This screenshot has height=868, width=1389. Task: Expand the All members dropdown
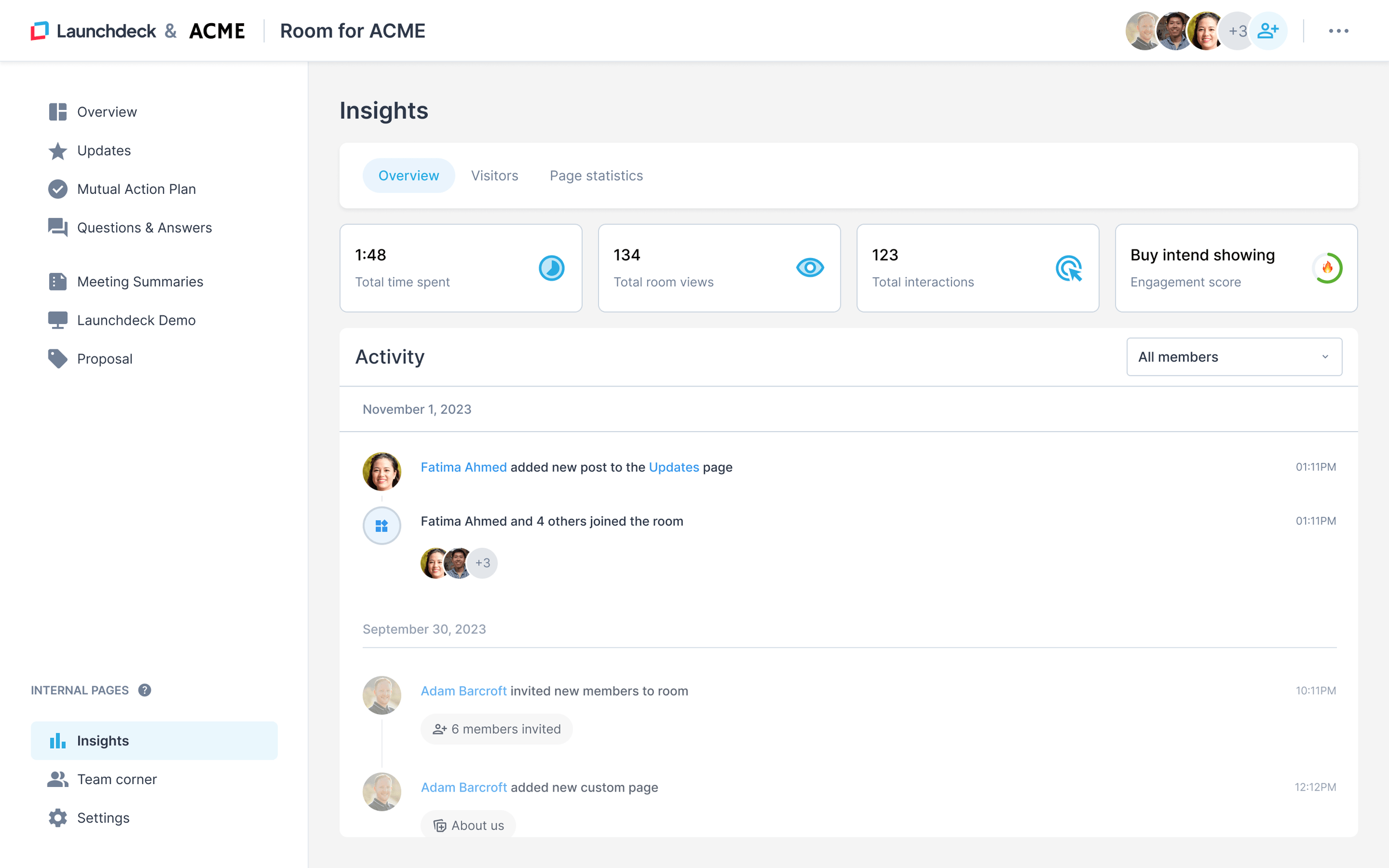coord(1234,357)
